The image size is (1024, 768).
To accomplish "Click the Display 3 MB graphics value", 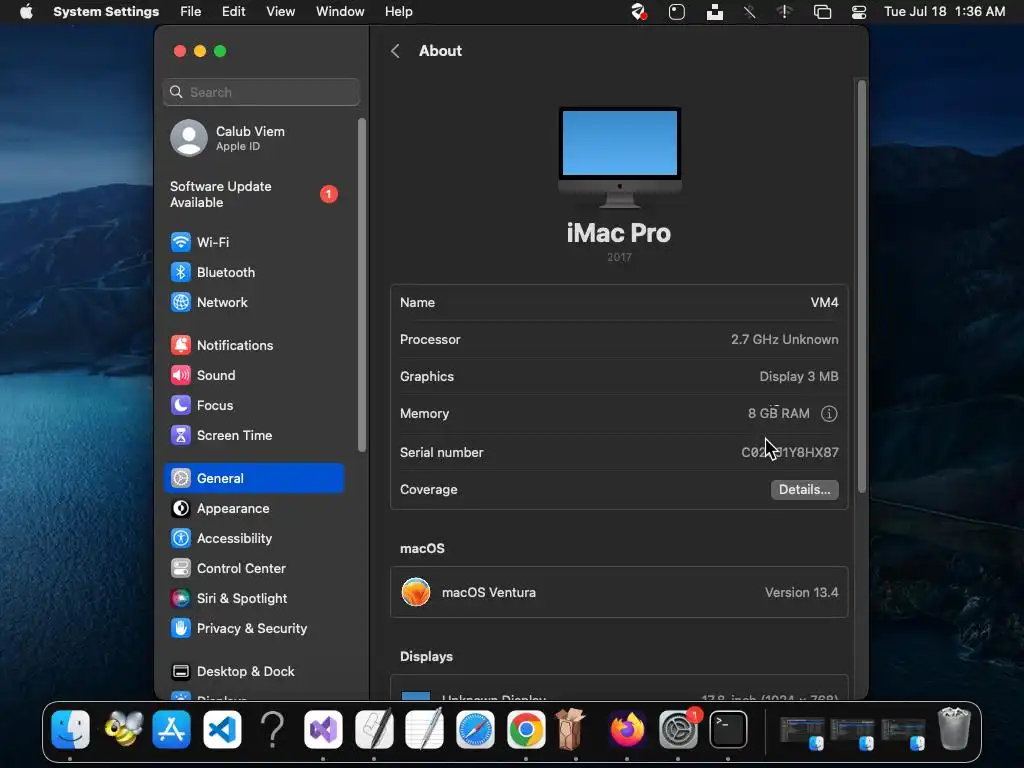I will coord(799,377).
